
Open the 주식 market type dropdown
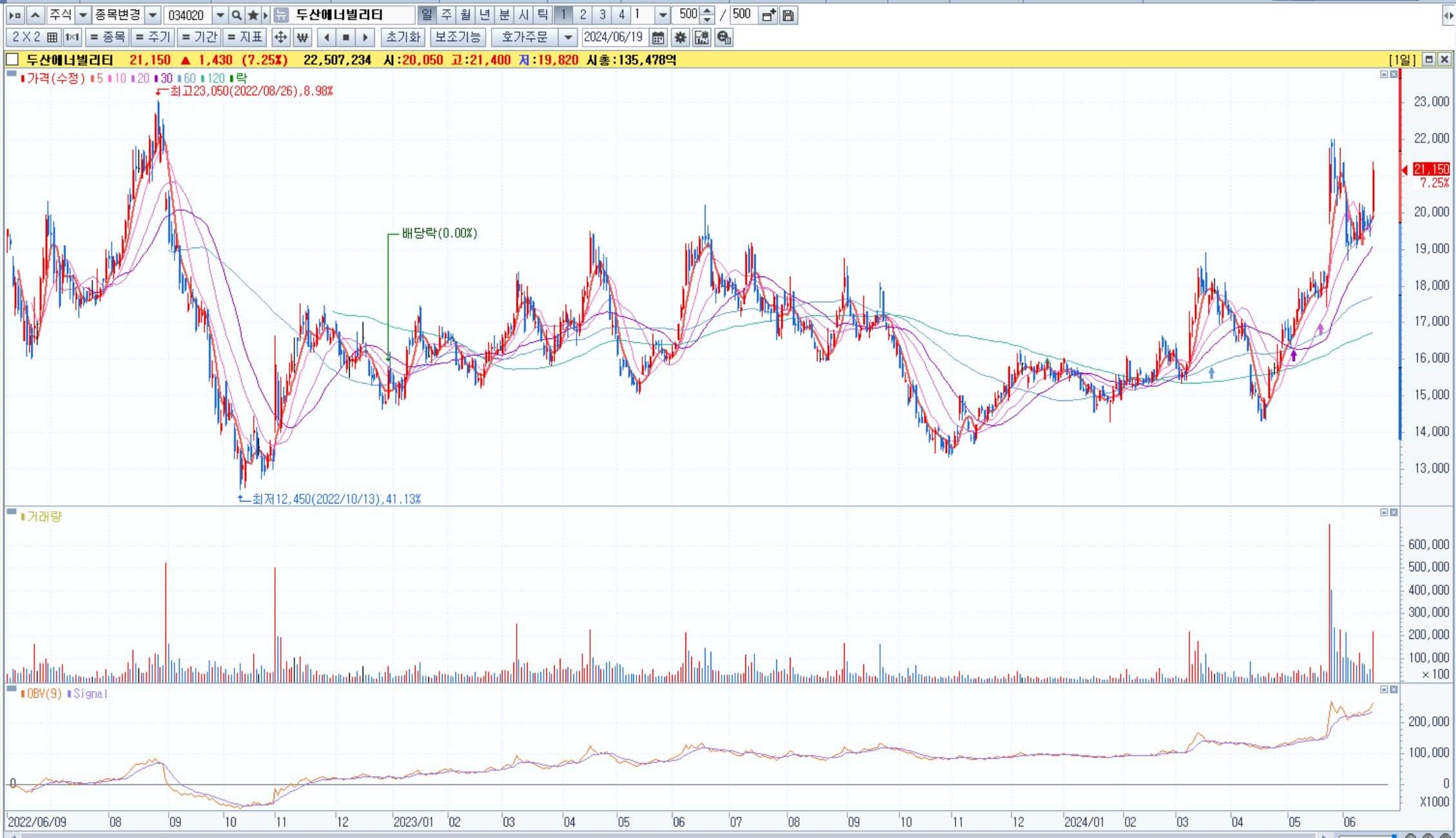pos(82,15)
